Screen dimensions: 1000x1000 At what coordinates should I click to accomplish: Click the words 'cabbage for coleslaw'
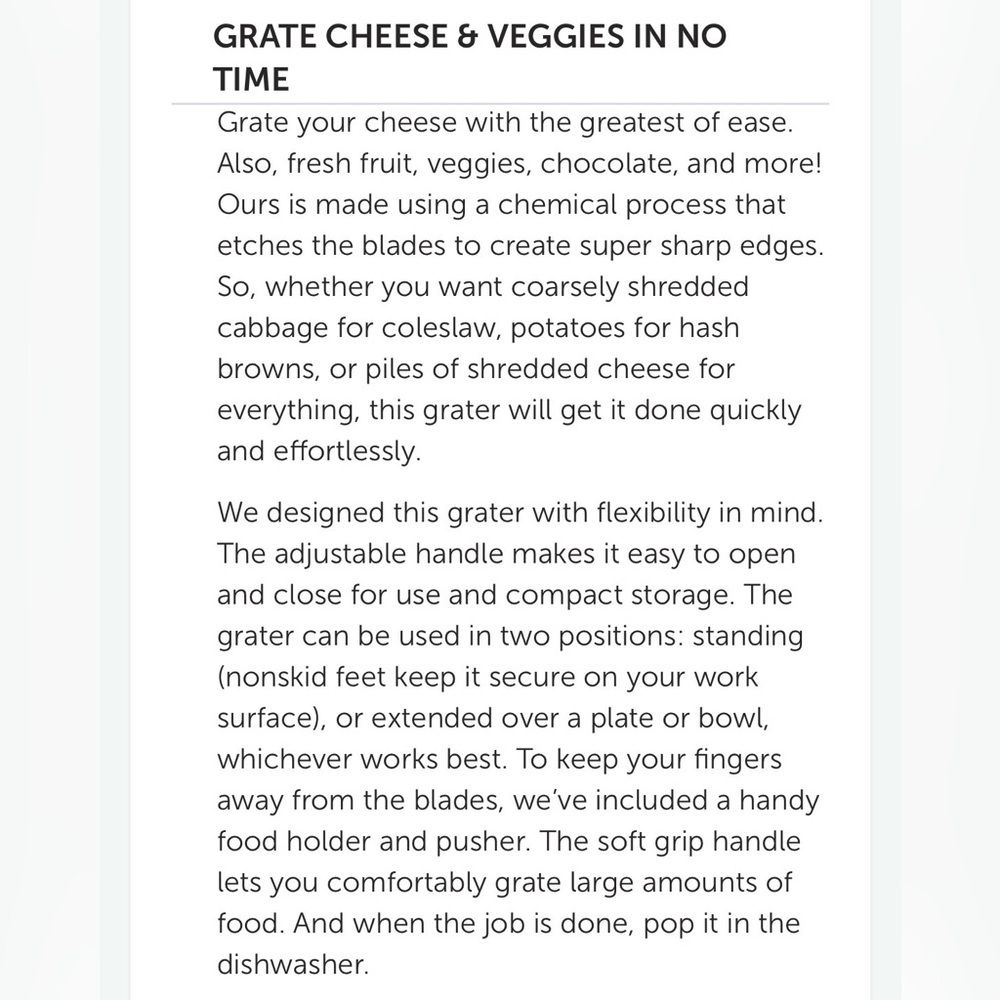[x=359, y=328]
